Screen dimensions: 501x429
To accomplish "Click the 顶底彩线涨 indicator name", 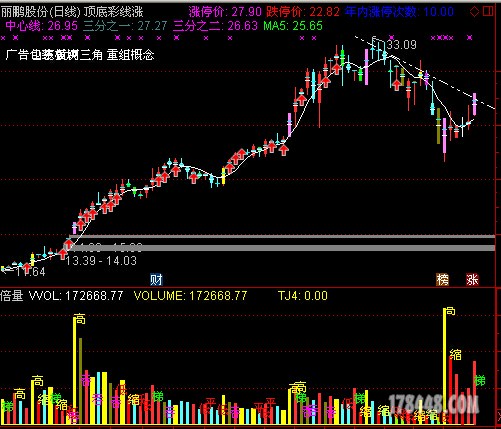I will click(x=113, y=12).
